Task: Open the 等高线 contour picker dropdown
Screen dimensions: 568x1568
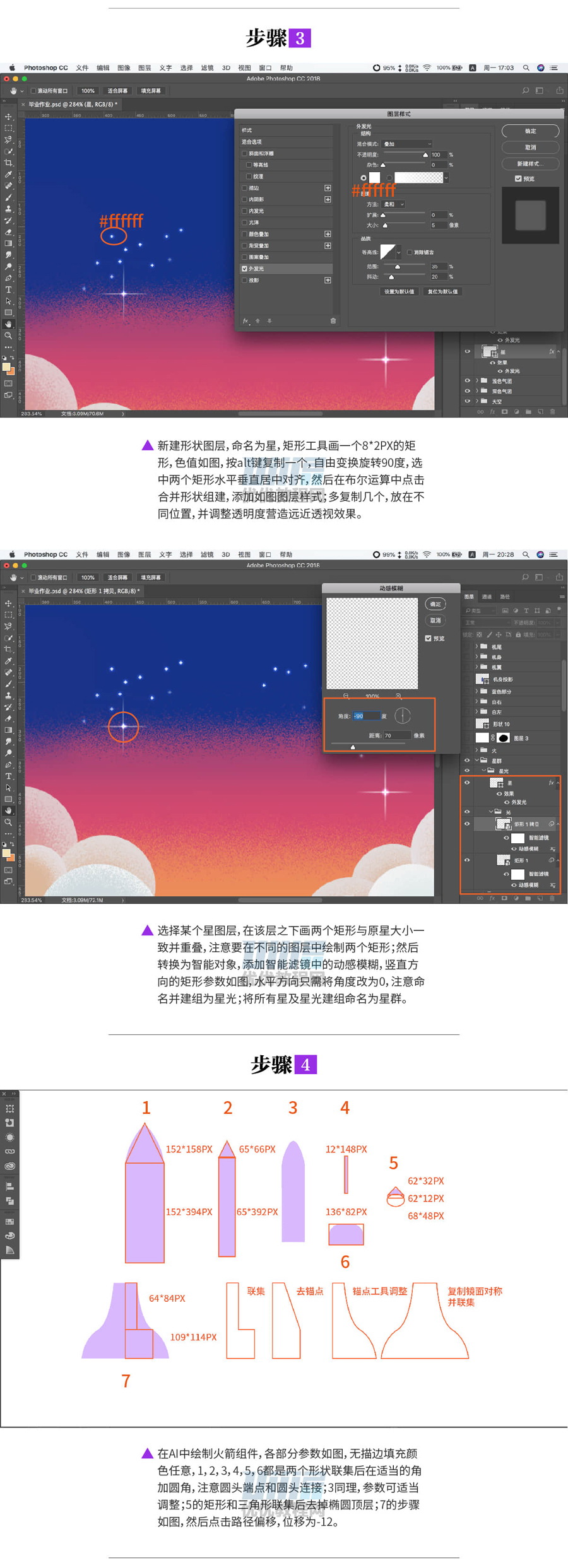Action: pyautogui.click(x=399, y=252)
